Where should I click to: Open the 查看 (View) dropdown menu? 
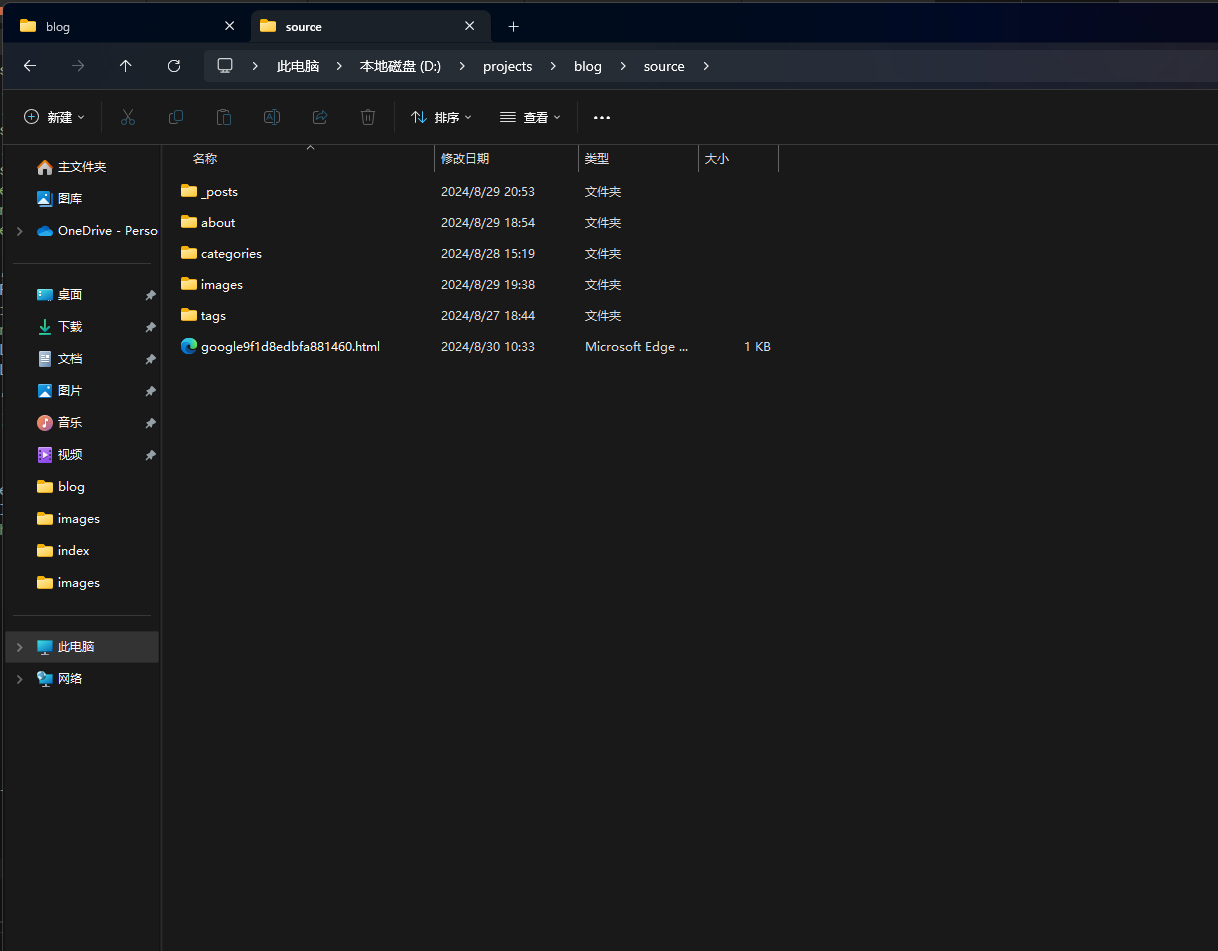pos(530,117)
